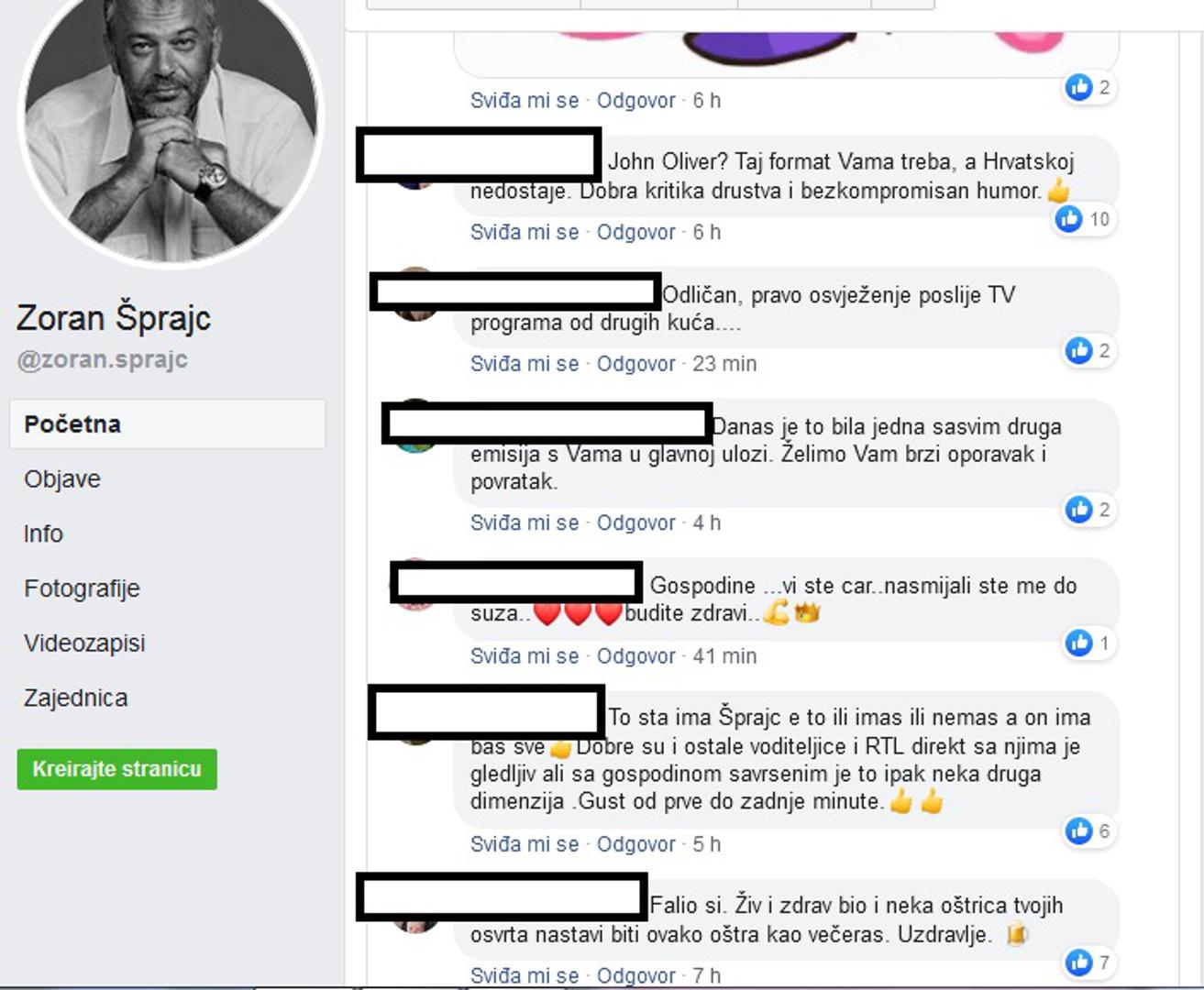Open Zajednica section in sidebar
Viewport: 1204px width, 990px height.
(x=76, y=698)
